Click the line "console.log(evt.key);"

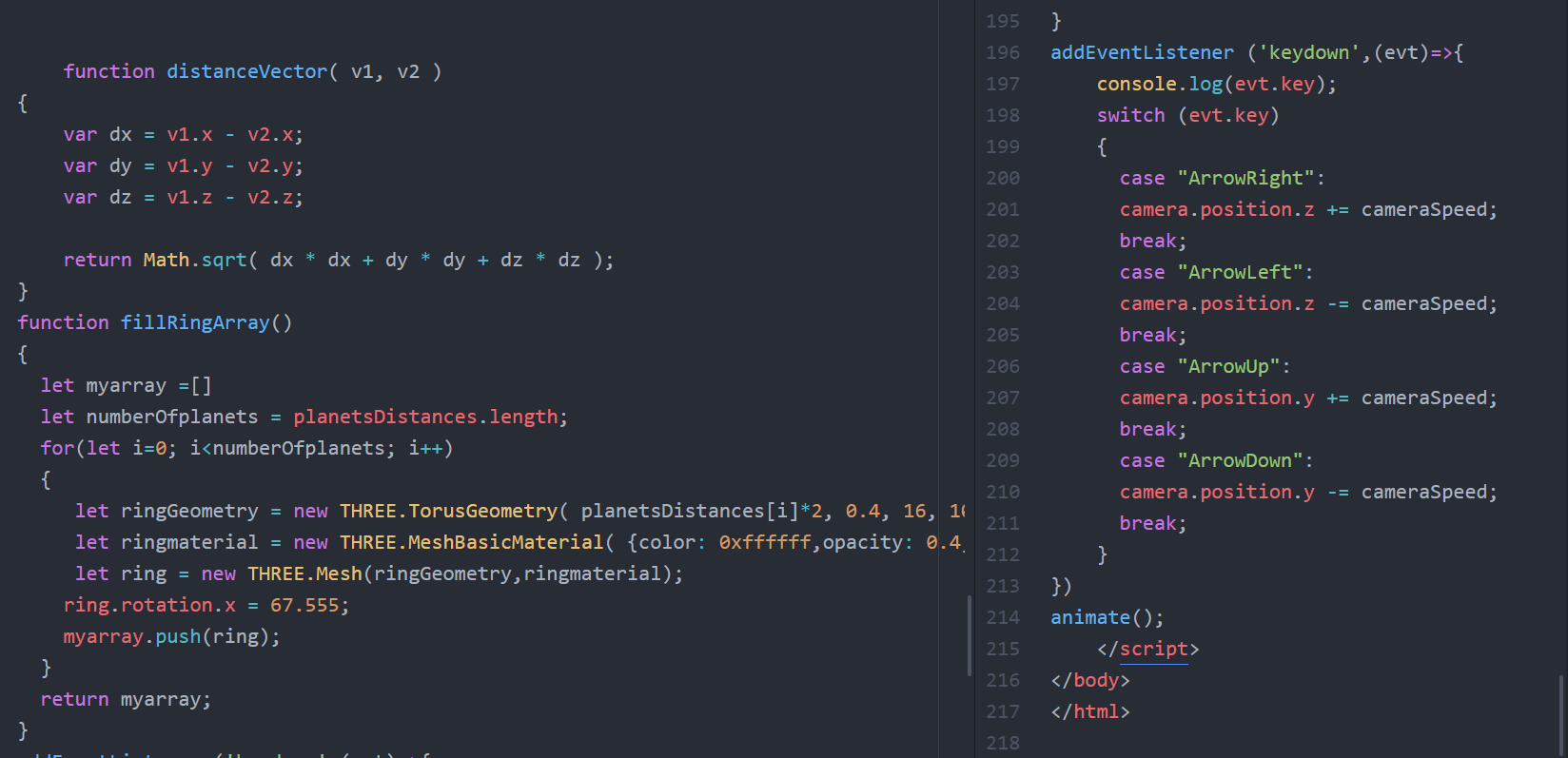click(x=1216, y=84)
